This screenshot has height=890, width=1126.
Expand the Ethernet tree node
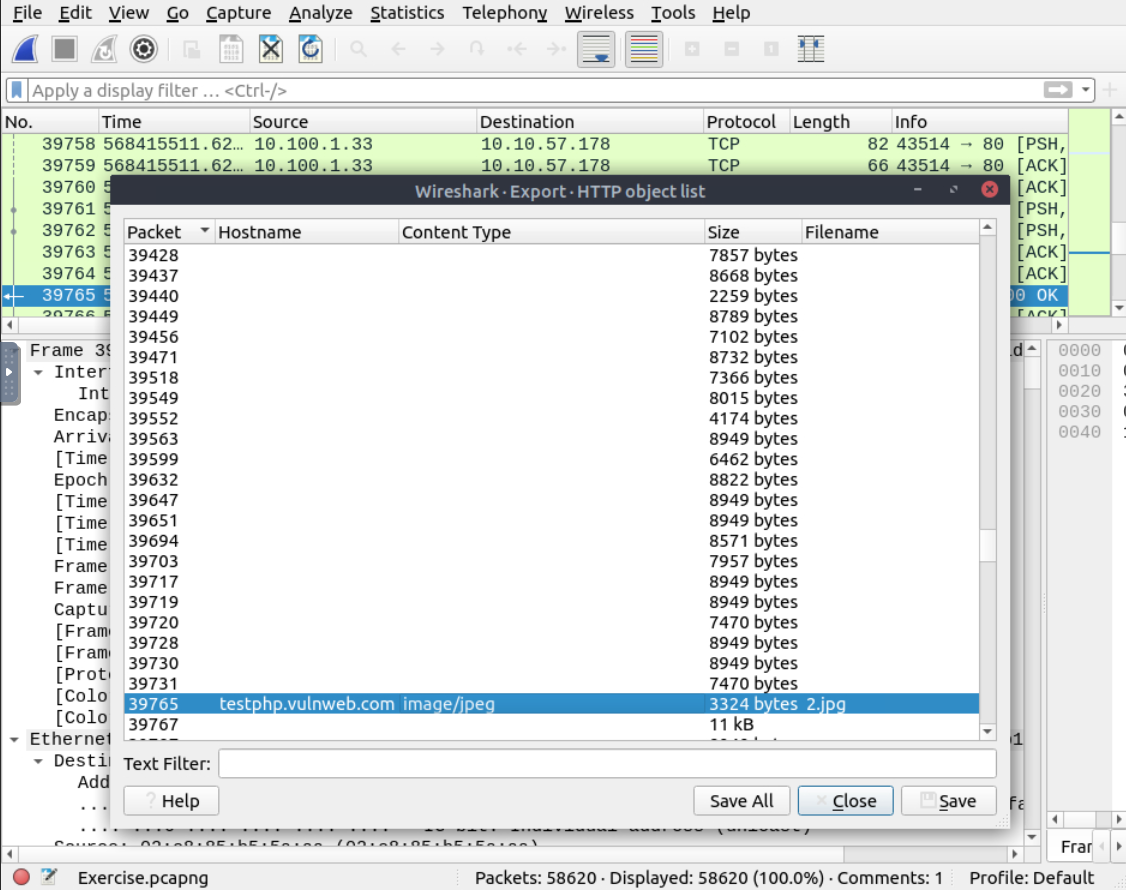[x=15, y=739]
